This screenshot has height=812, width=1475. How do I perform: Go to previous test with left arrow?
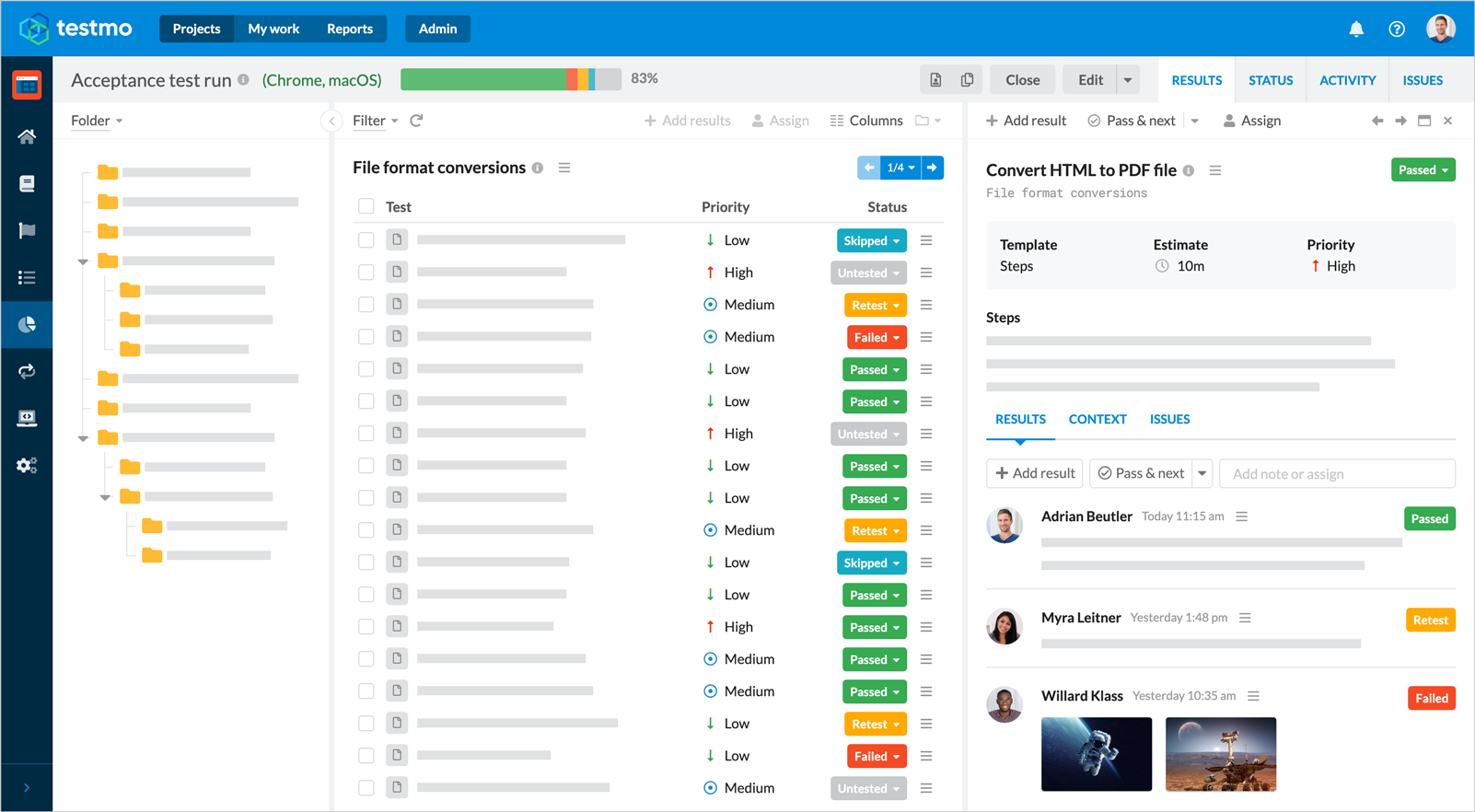tap(1377, 121)
